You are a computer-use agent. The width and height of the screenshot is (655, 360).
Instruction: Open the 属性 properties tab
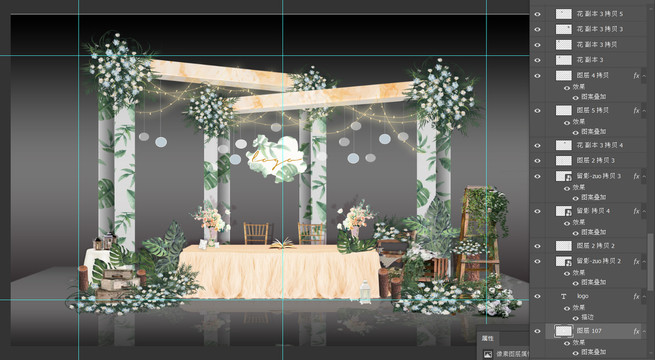[x=487, y=338]
